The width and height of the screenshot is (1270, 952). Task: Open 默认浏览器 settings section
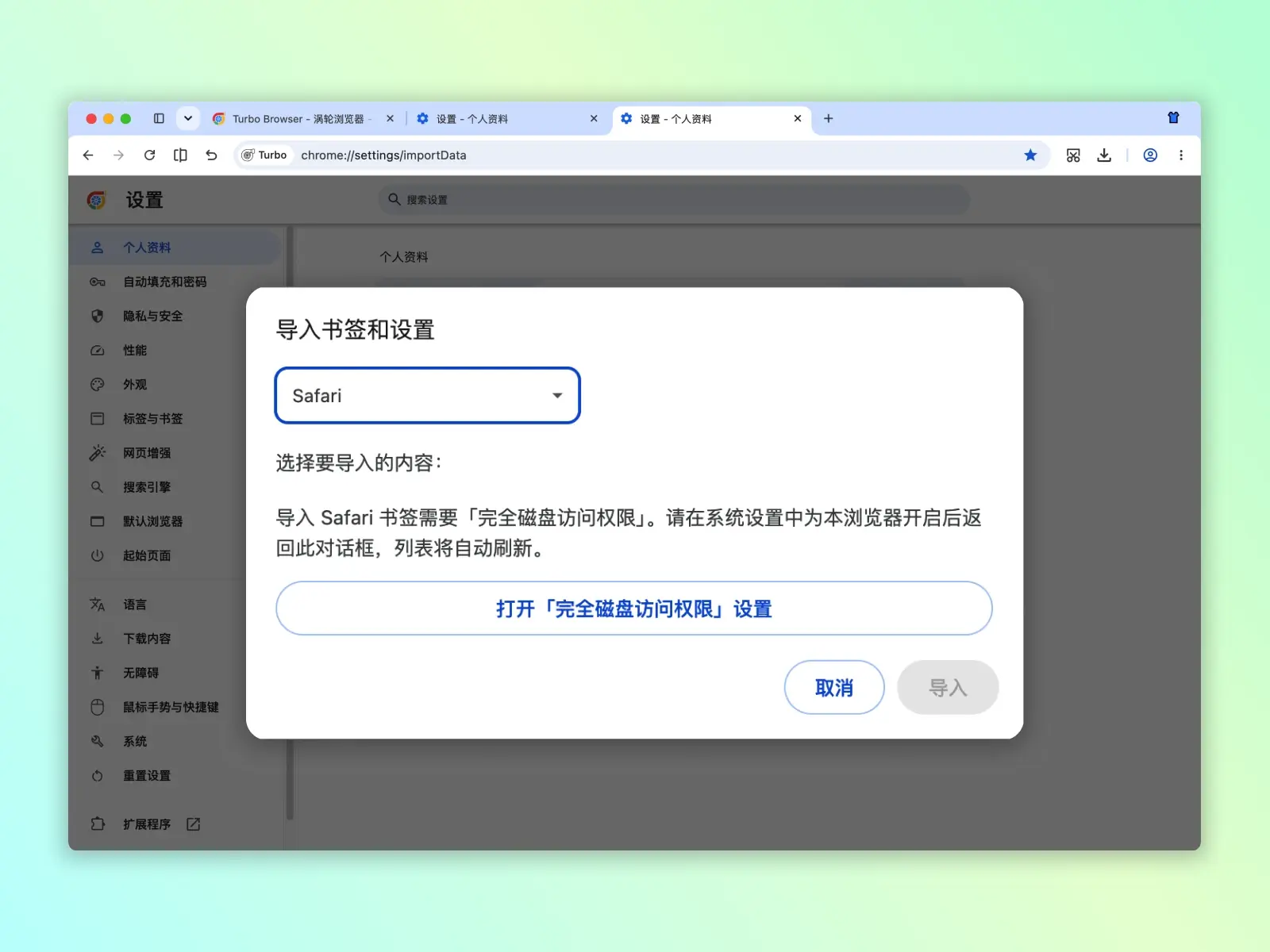click(x=175, y=521)
